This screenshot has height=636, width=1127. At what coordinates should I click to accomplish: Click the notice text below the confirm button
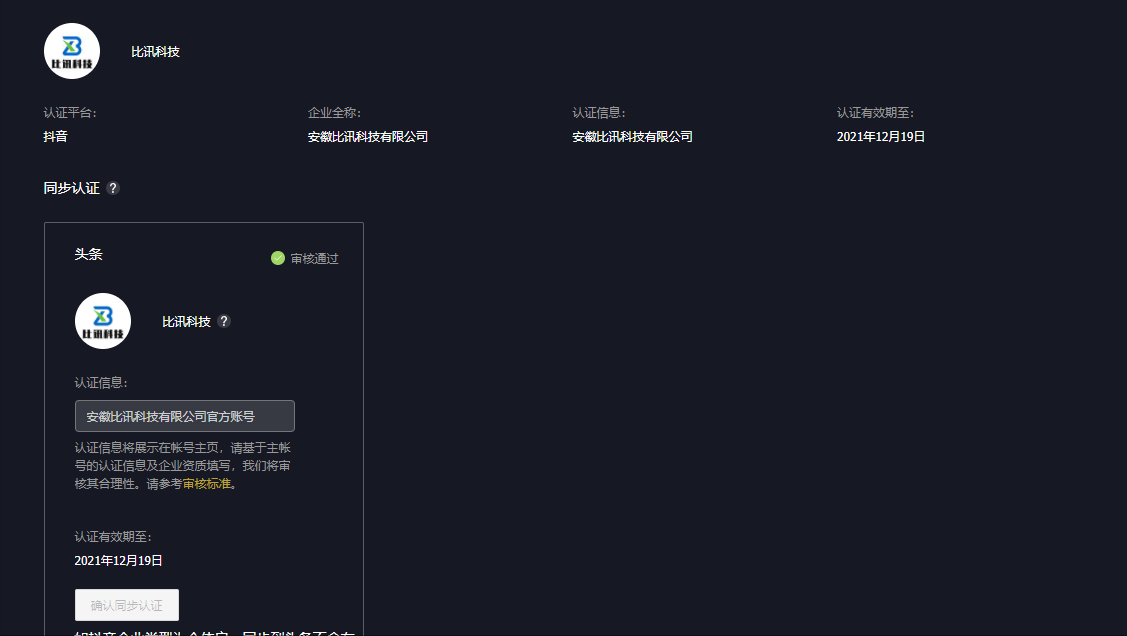pyautogui.click(x=200, y=632)
